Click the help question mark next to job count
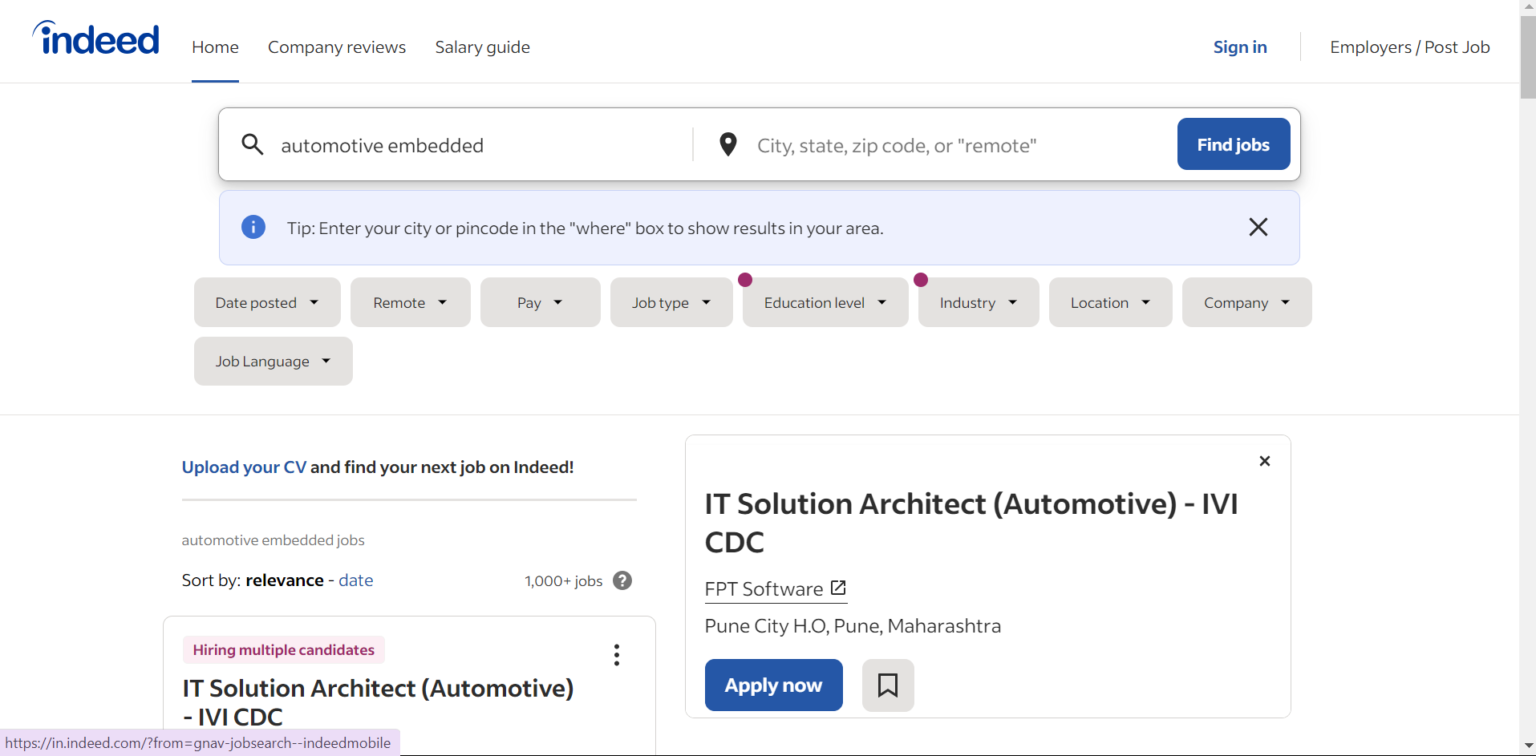Screen dimensions: 1536x756 pyautogui.click(x=622, y=580)
